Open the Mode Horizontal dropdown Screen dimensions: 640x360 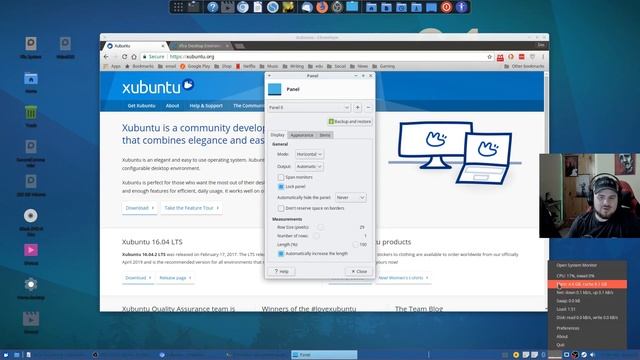tap(309, 154)
